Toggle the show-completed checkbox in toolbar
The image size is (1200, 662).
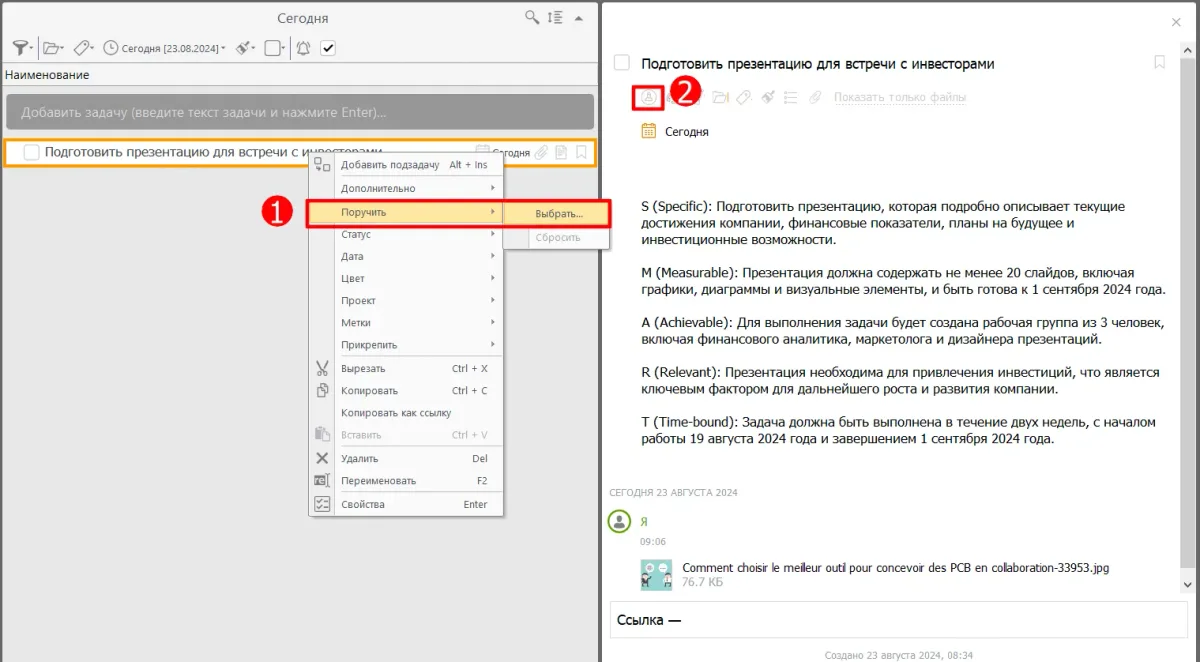pyautogui.click(x=328, y=48)
